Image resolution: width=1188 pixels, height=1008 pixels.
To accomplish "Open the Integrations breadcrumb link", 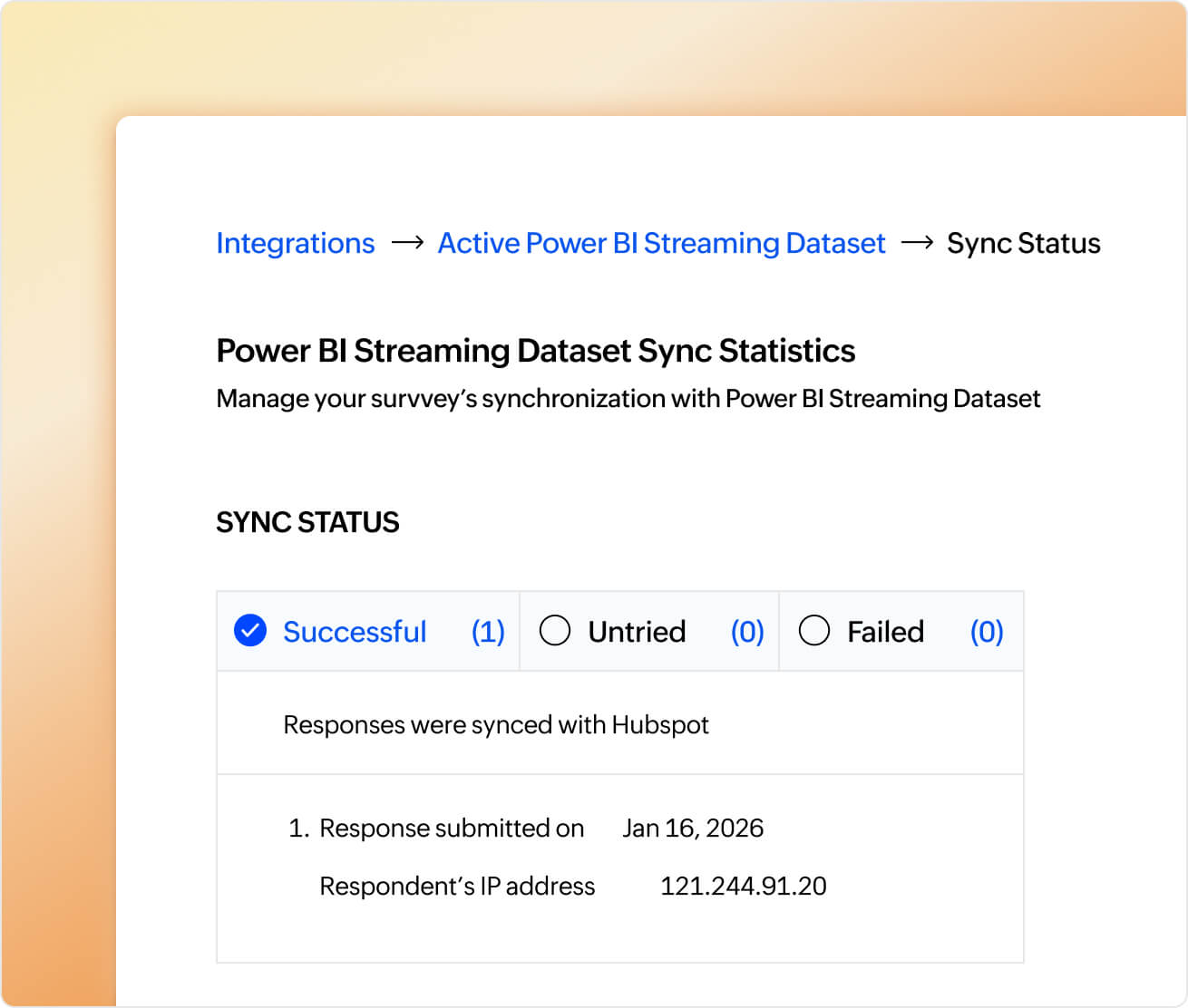I will click(295, 243).
